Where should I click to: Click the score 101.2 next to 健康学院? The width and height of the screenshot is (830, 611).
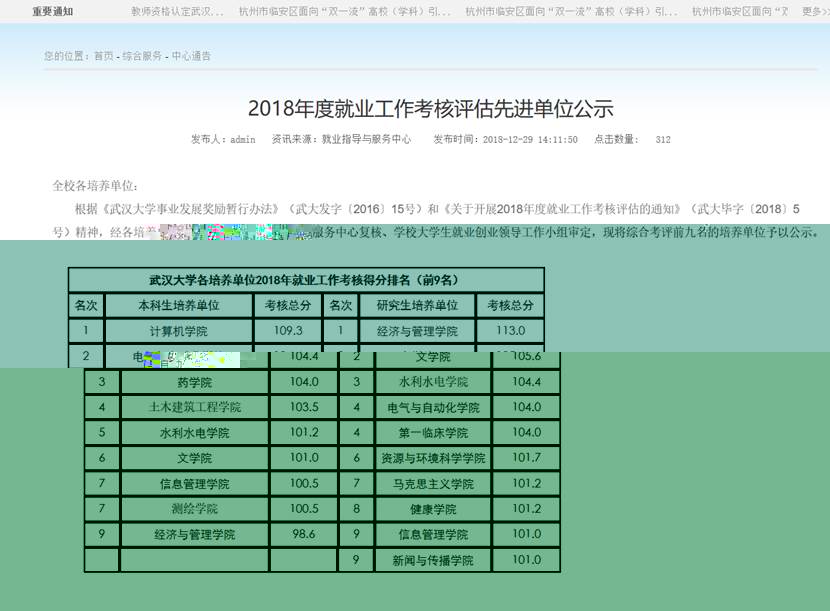point(527,509)
